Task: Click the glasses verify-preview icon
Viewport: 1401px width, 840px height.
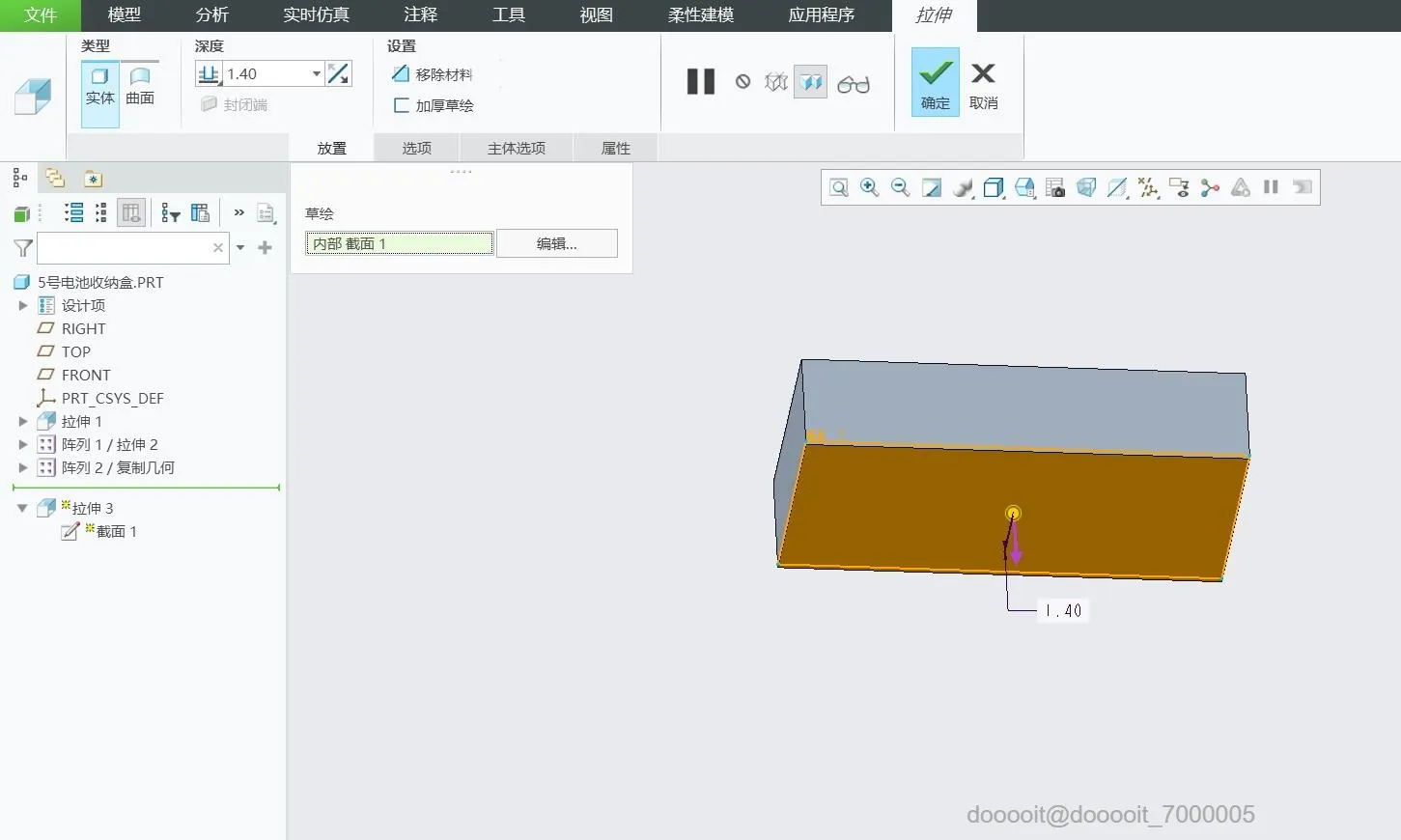Action: point(853,84)
